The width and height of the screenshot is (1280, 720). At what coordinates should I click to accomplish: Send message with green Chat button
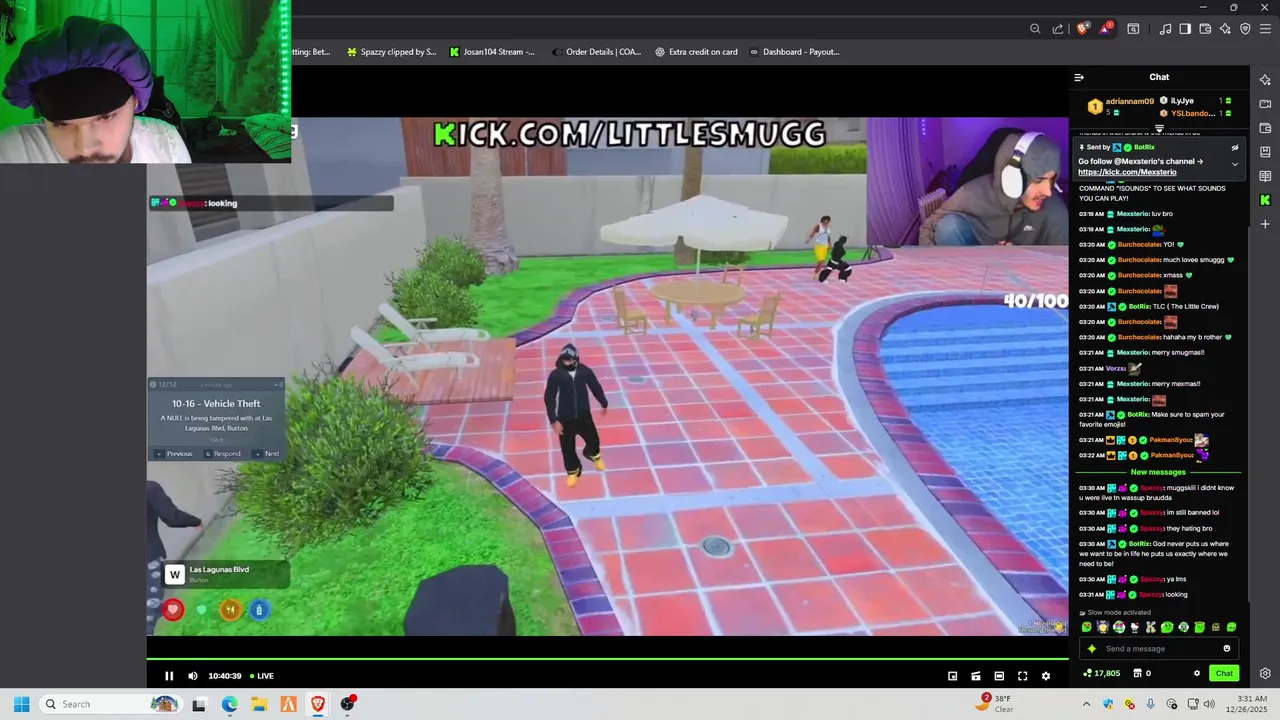tap(1224, 673)
